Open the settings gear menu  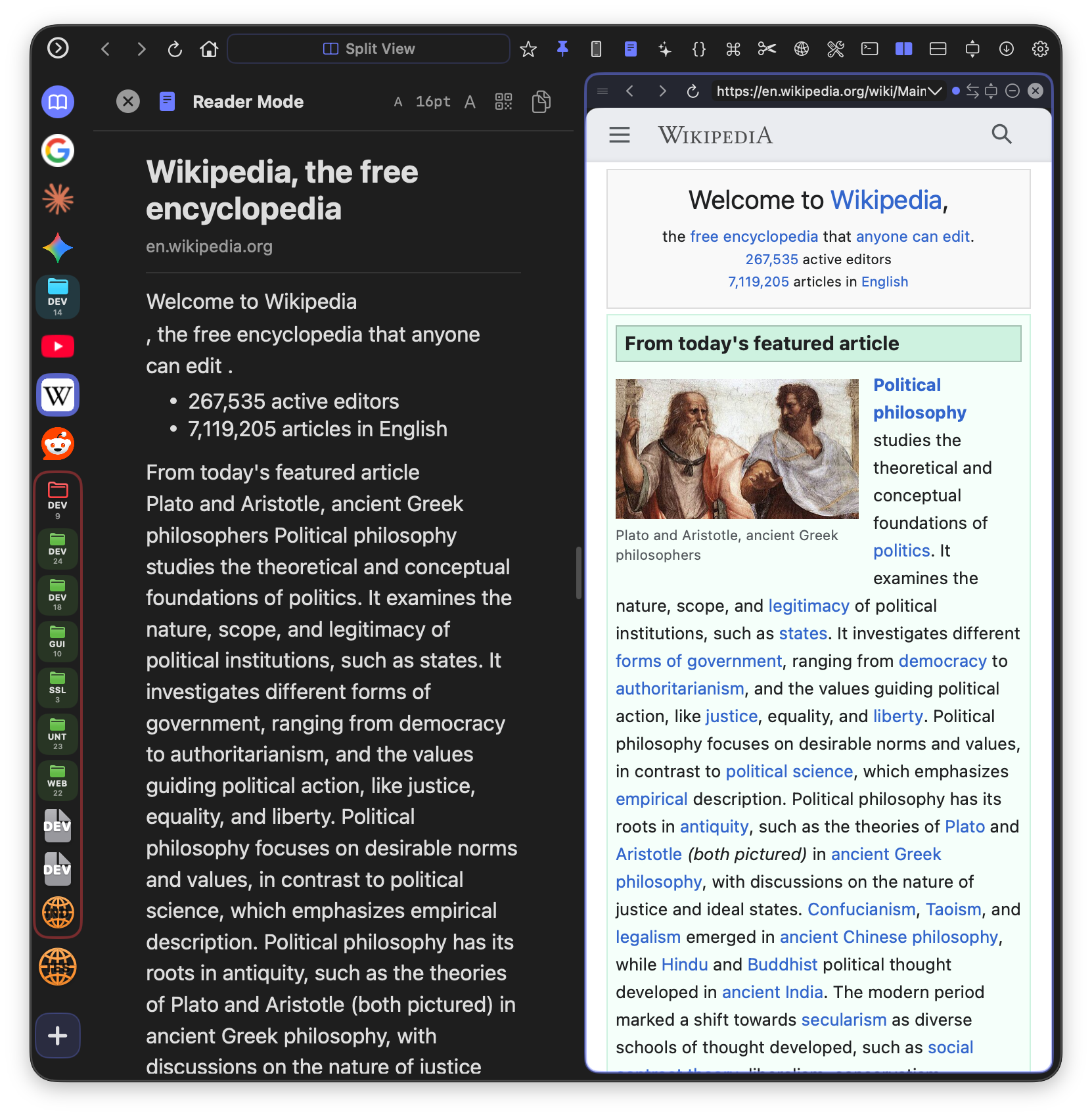point(1041,49)
